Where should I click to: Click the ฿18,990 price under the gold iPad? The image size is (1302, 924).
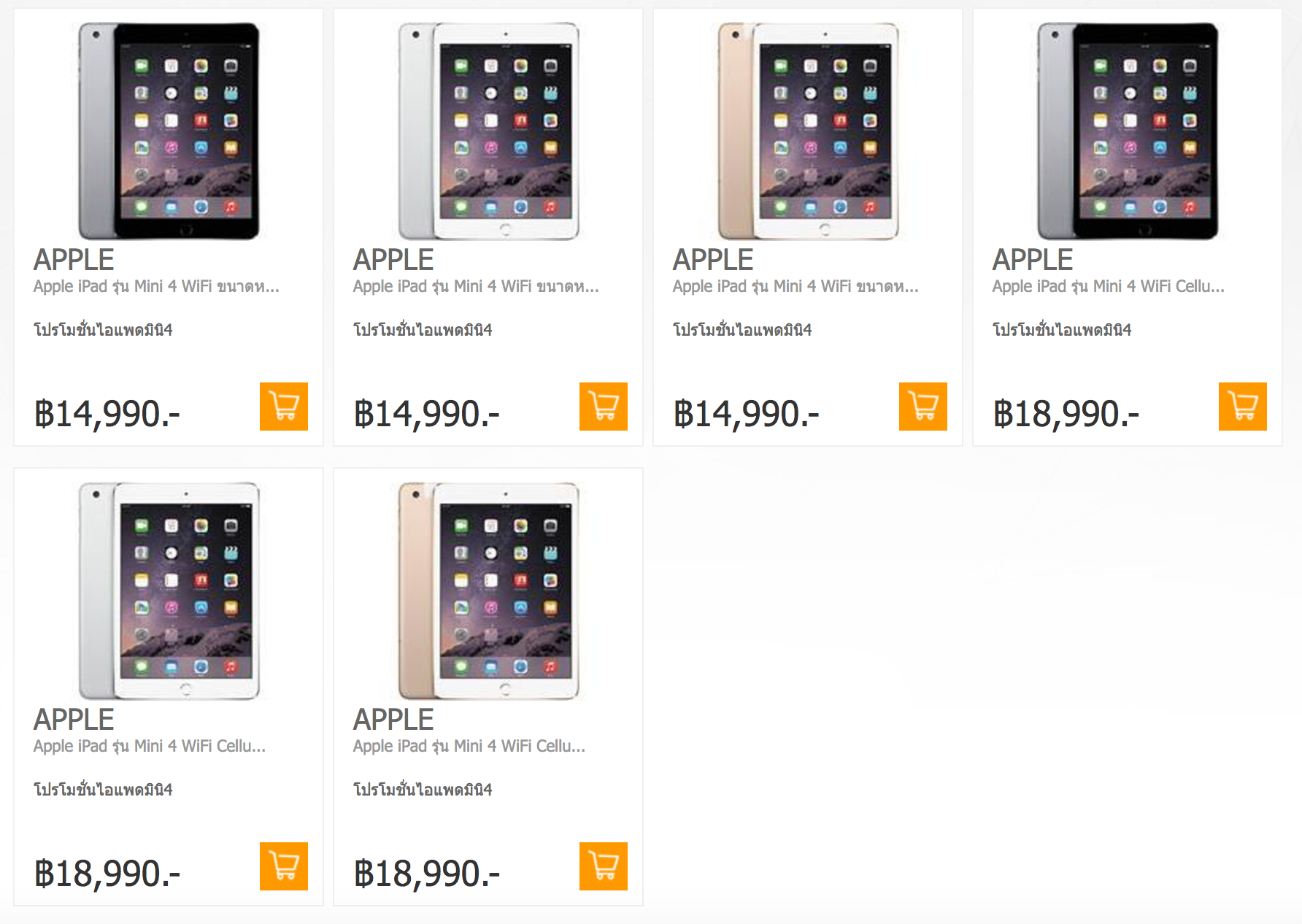click(427, 874)
